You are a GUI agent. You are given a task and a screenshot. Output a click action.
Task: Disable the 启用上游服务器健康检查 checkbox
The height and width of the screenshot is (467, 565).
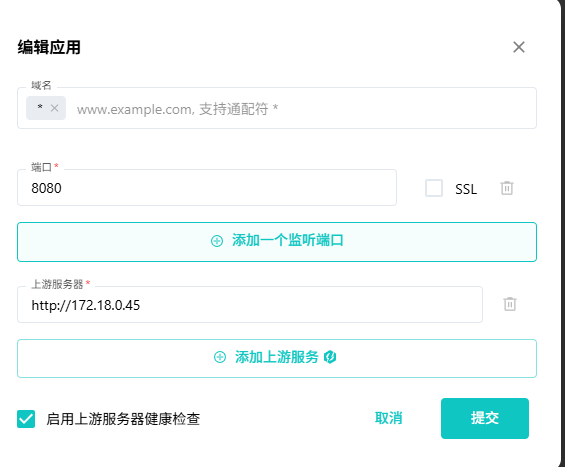click(26, 419)
